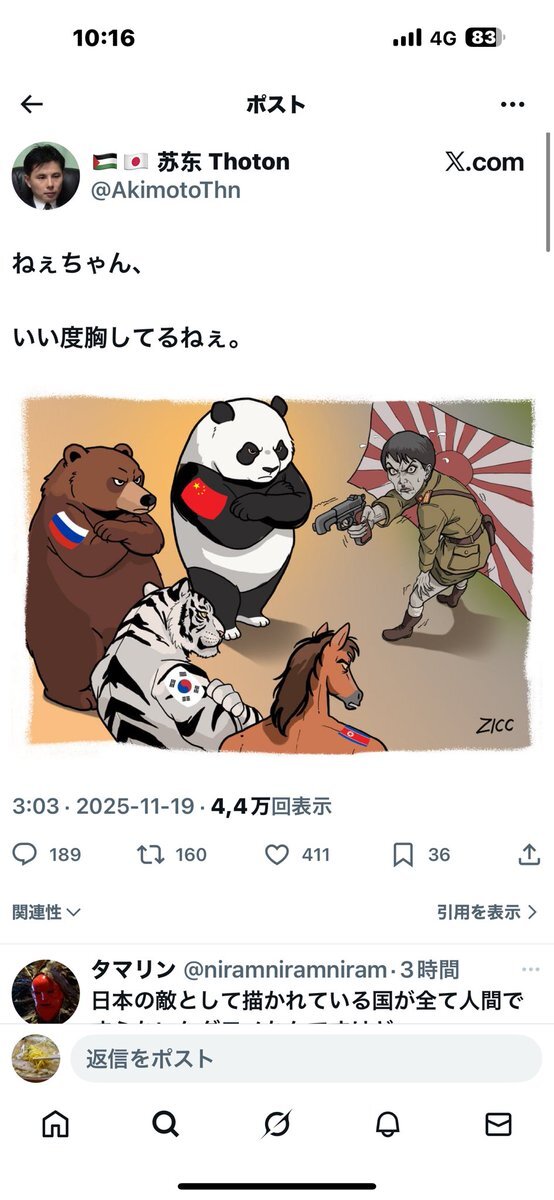
Task: Tap the post author's profile picture
Action: coord(46,175)
